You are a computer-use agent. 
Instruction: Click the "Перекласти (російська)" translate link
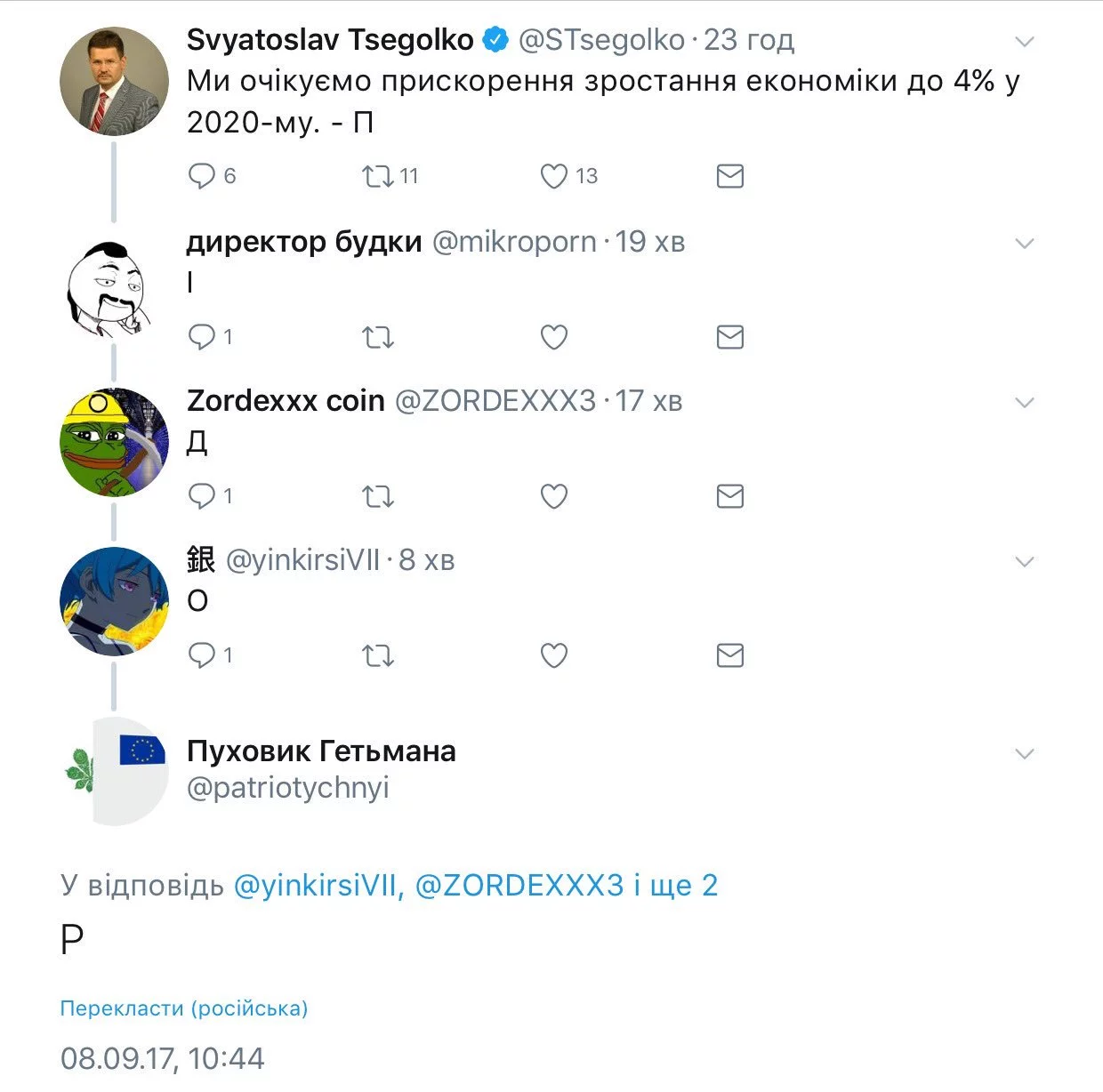tap(183, 1008)
